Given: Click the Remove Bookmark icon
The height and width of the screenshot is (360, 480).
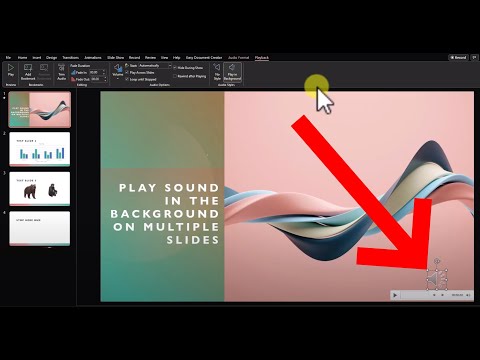Looking at the screenshot, I should 44,68.
